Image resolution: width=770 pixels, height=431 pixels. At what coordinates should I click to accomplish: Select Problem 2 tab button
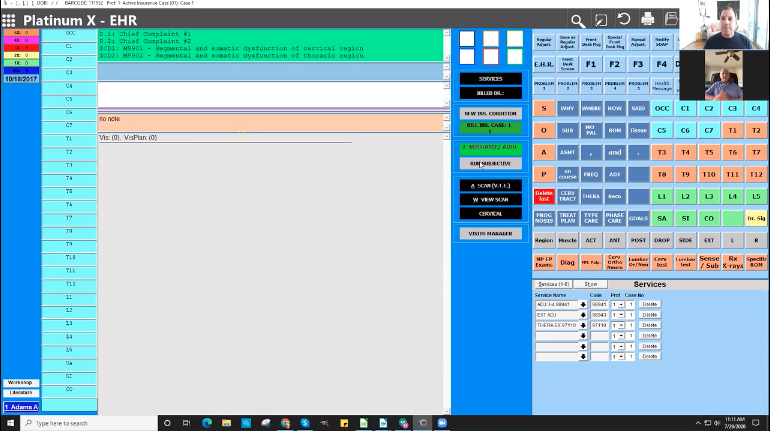coord(567,86)
